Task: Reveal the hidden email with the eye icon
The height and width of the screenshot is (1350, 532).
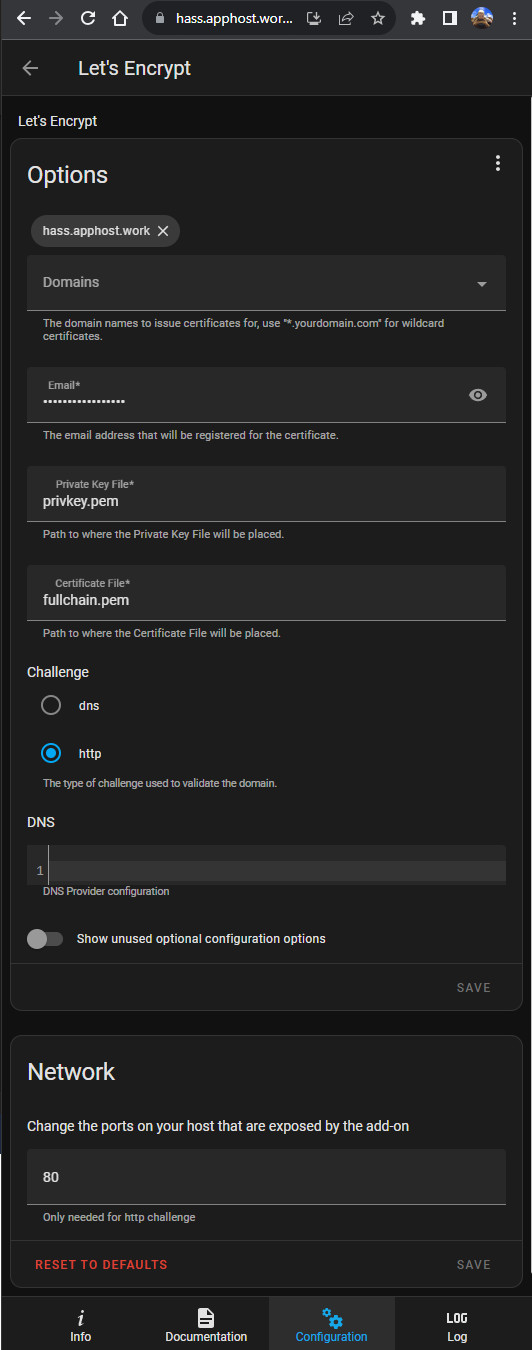Action: pyautogui.click(x=478, y=395)
